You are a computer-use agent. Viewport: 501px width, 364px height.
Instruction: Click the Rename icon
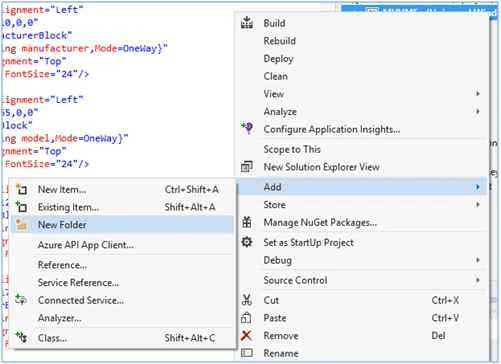click(x=247, y=353)
